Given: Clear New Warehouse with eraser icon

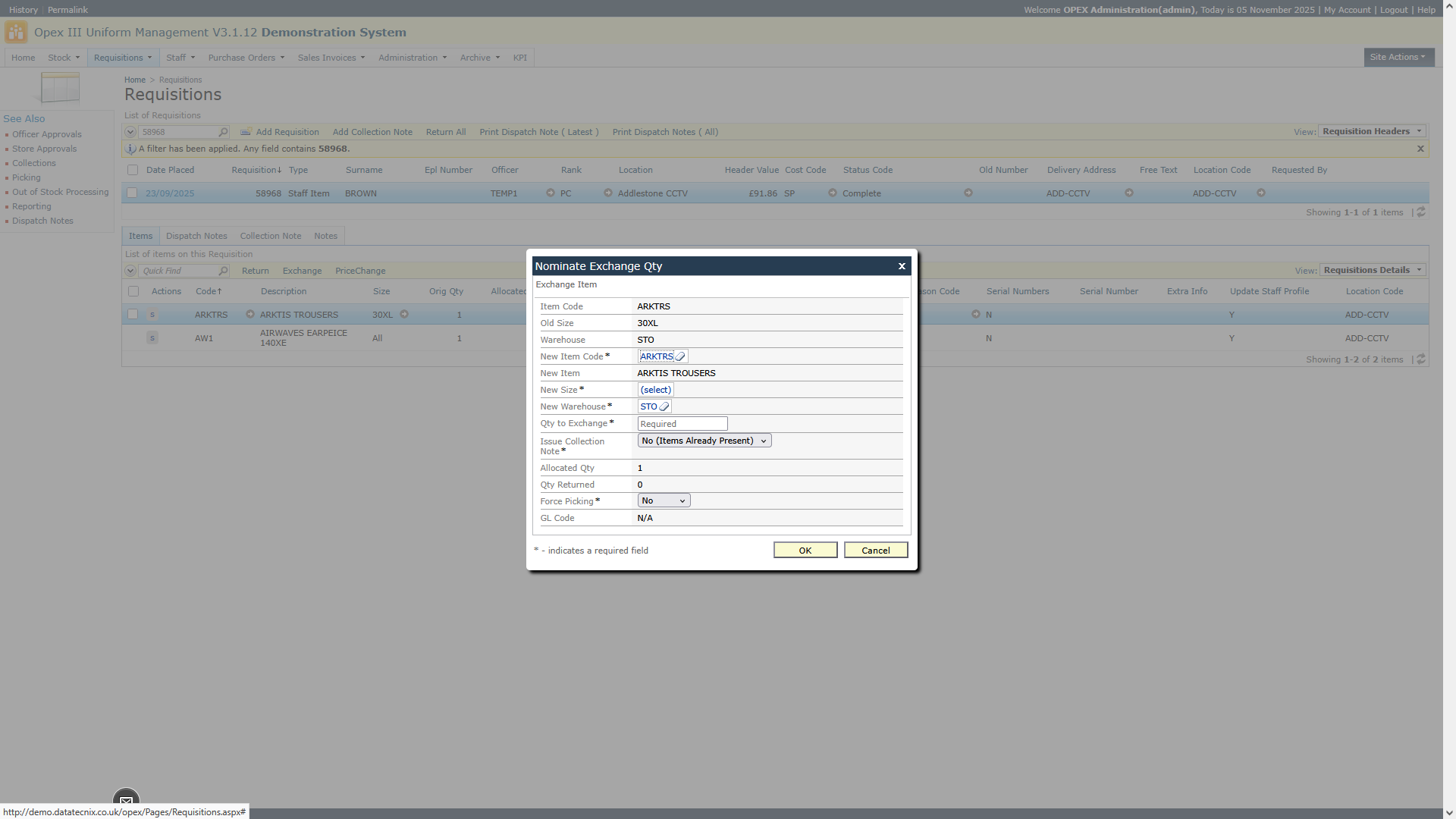Looking at the screenshot, I should [664, 406].
